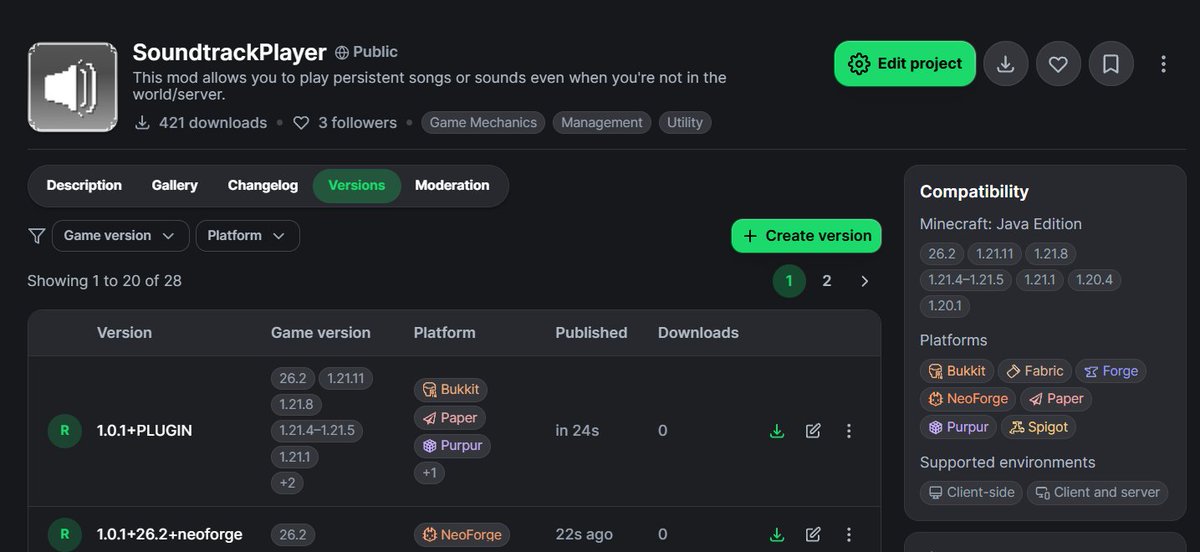The height and width of the screenshot is (552, 1200).
Task: Click the Bukkit tag in Compatibility platforms
Action: tap(957, 371)
